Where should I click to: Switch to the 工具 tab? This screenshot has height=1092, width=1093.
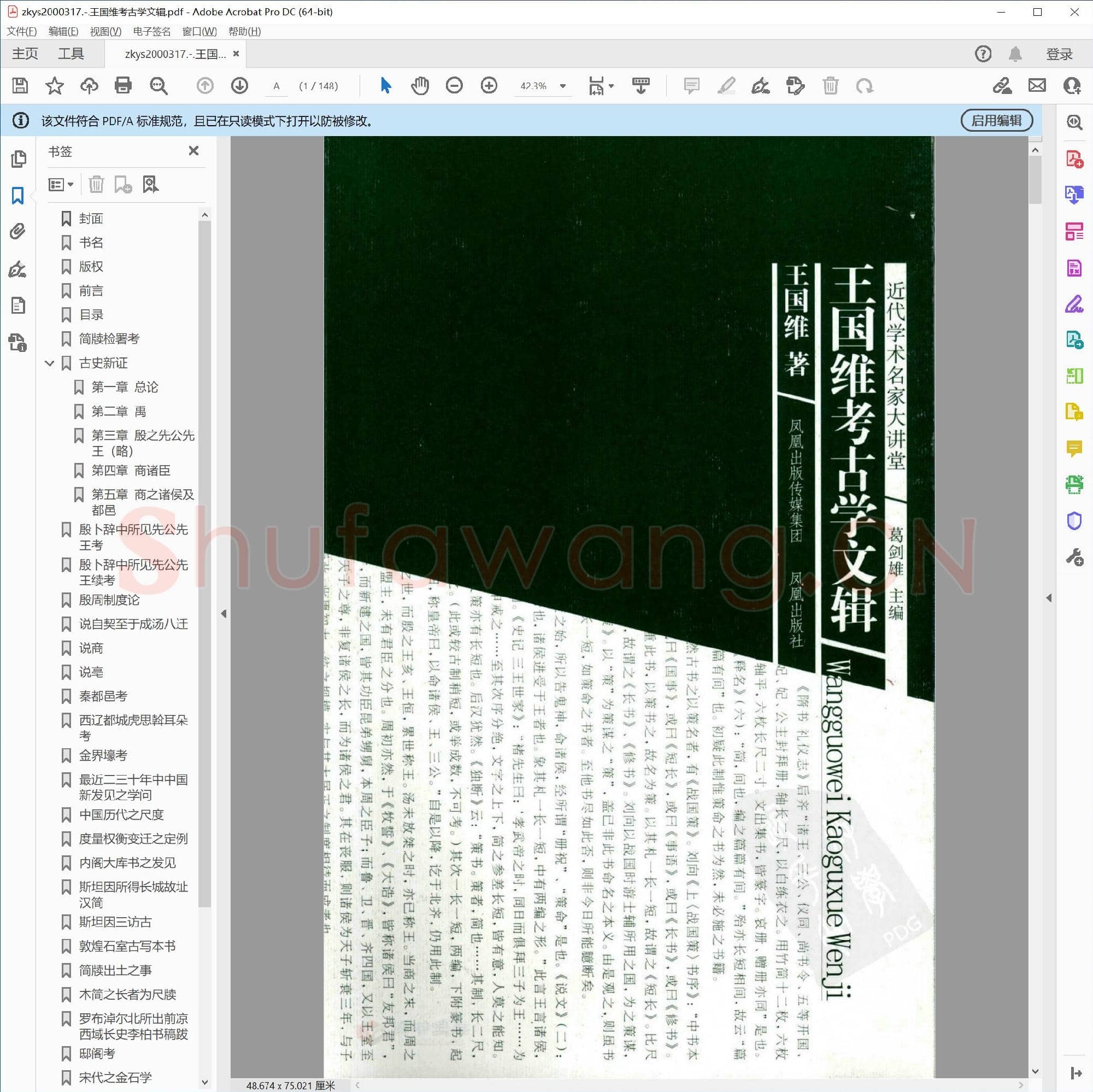(73, 53)
